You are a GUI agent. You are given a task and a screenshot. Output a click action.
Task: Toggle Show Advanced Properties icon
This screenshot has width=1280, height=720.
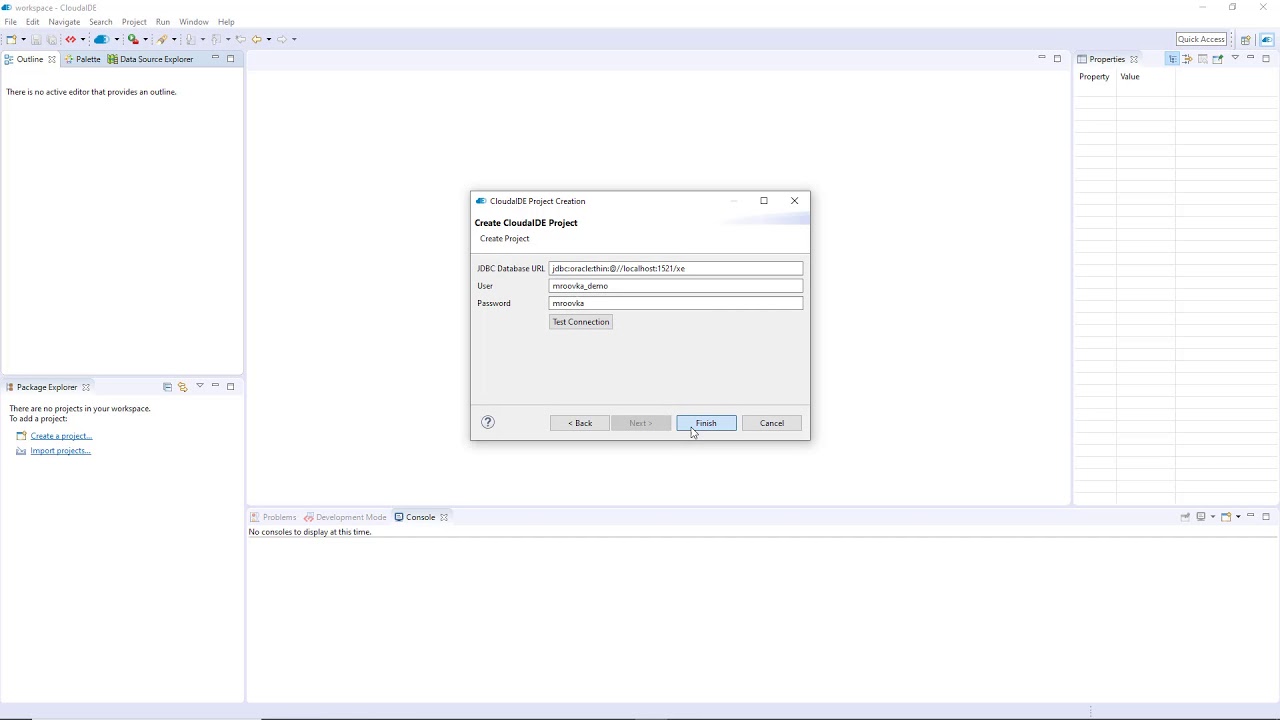(1187, 59)
